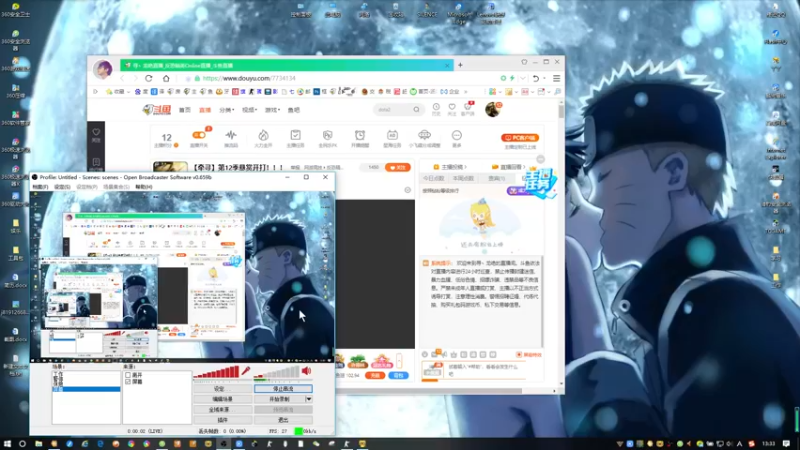The height and width of the screenshot is (450, 800).
Task: Adjust the OBS microphone volume bar
Action: pyautogui.click(x=216, y=372)
